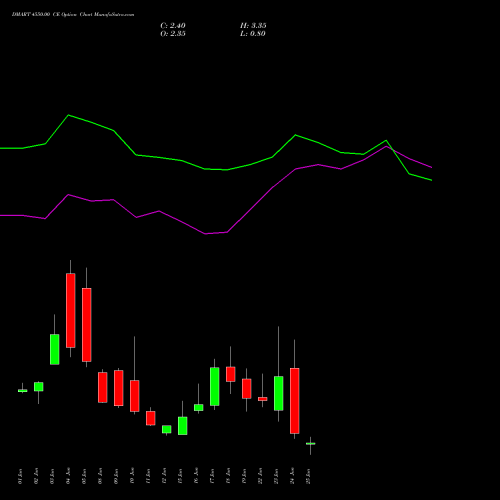This screenshot has width=500, height=500.
Task: Select the green candle for 23 Jun
Action: [279, 393]
